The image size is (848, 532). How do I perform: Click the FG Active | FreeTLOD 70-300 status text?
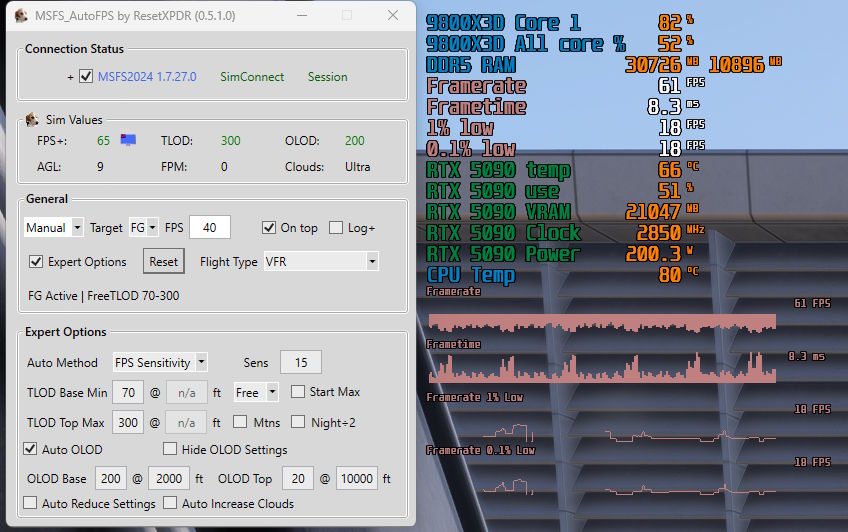point(104,296)
